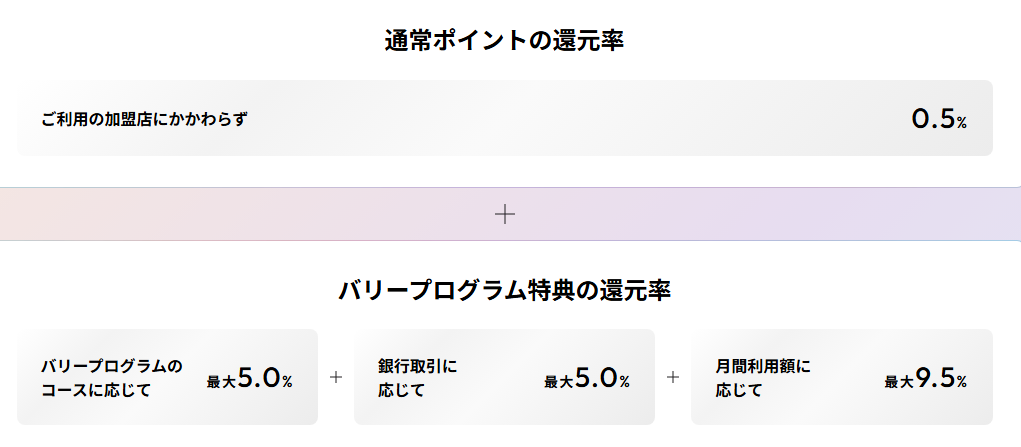The image size is (1021, 447).
Task: Click the 月間利用額に応じて label
Action: click(x=763, y=378)
